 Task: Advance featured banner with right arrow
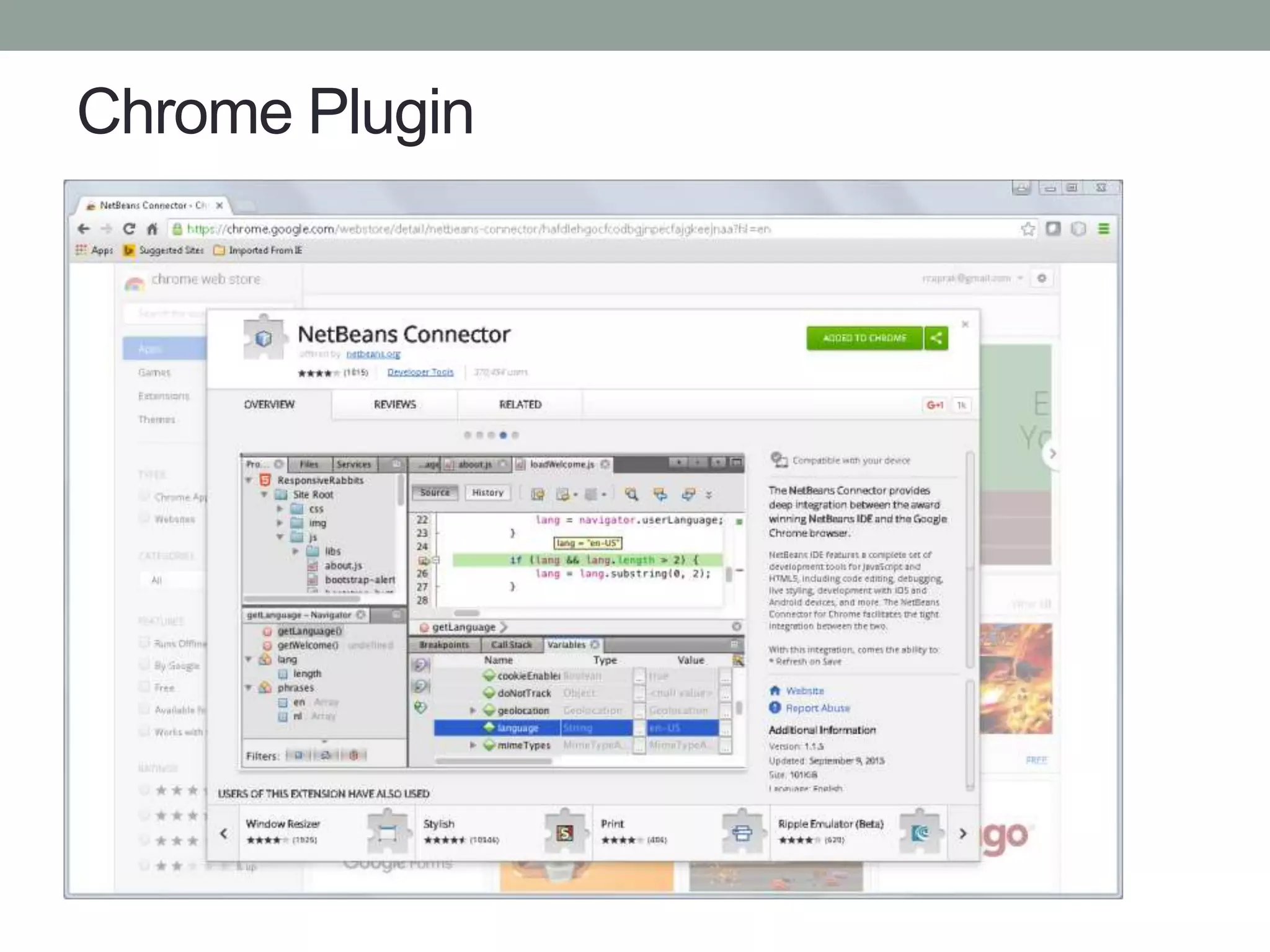click(1052, 454)
